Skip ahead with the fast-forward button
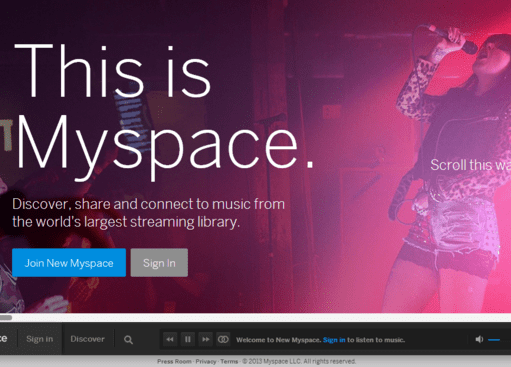 point(205,339)
